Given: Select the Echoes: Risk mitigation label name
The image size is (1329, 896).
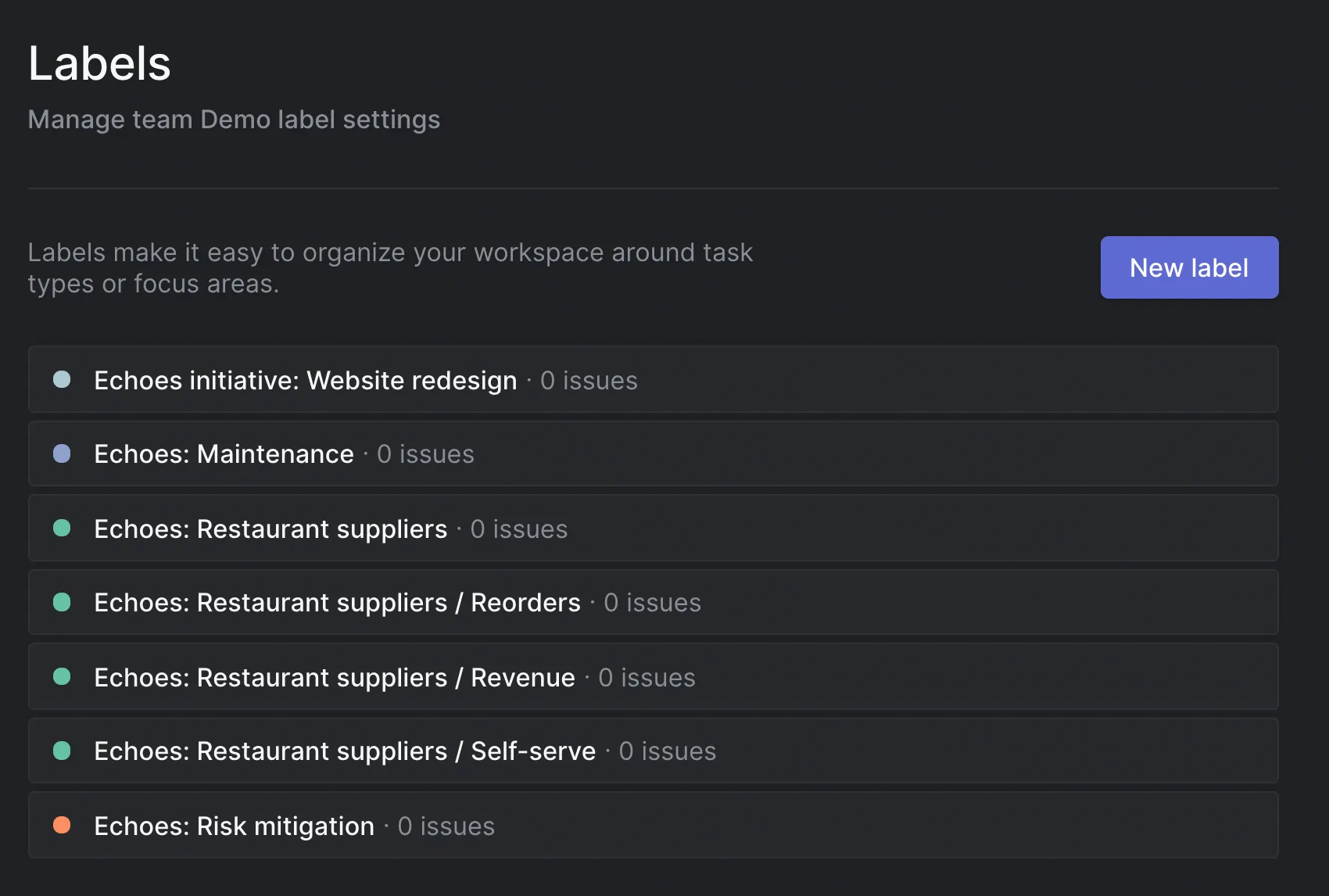Looking at the screenshot, I should point(234,826).
